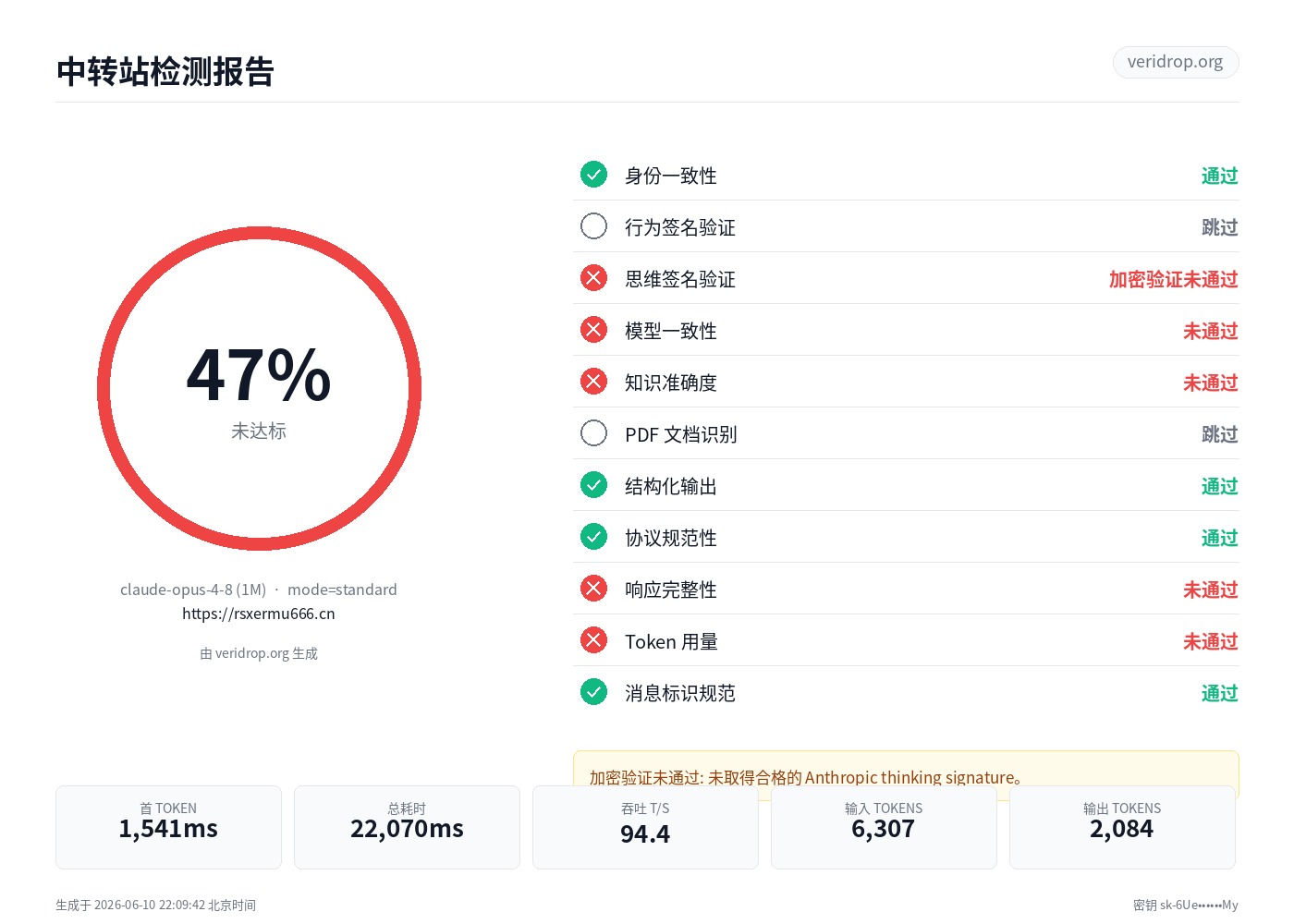Select the 吞吐 T/S 94.4 card
The height and width of the screenshot is (924, 1294).
coord(645,827)
